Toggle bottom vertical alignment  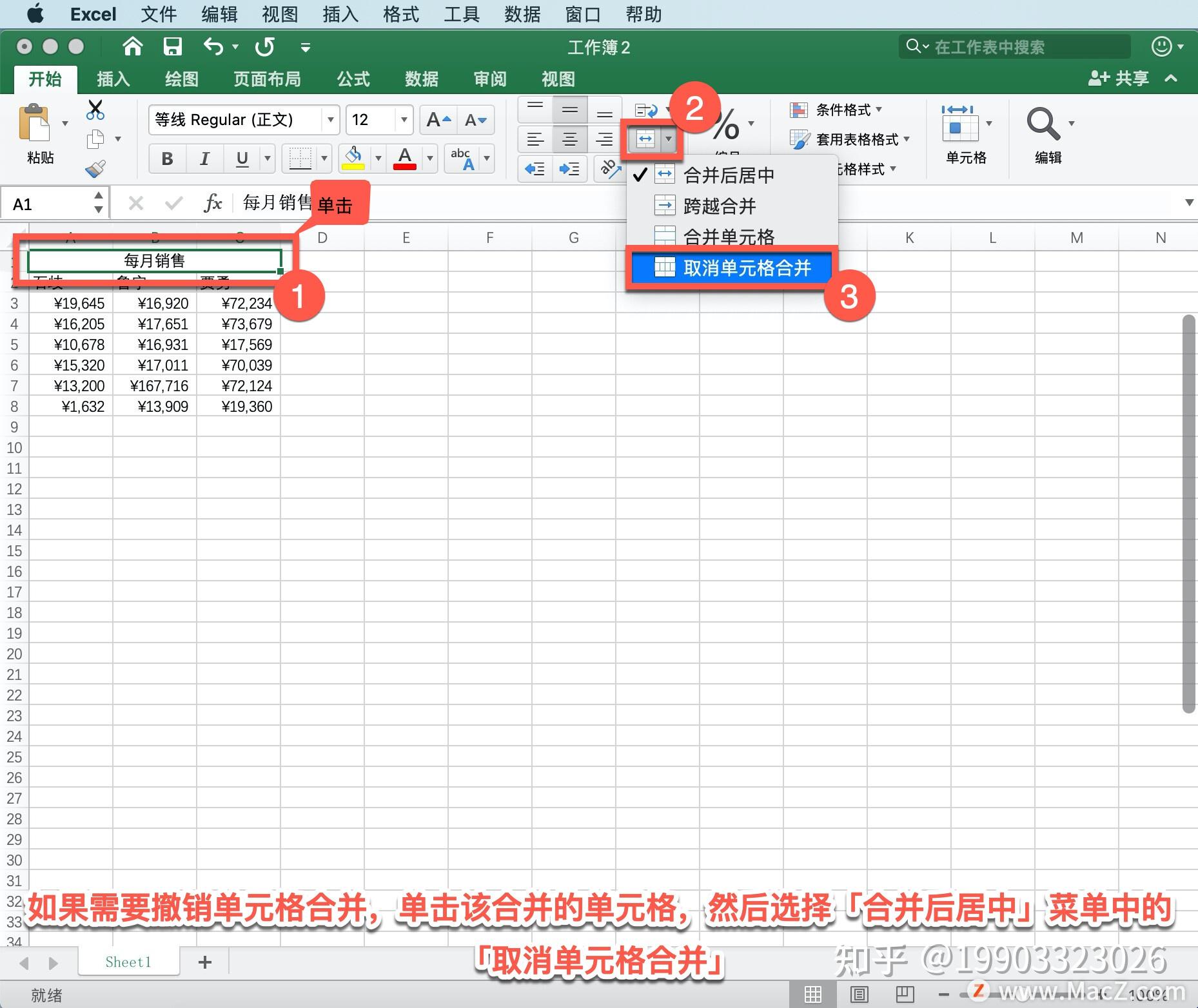(x=604, y=110)
